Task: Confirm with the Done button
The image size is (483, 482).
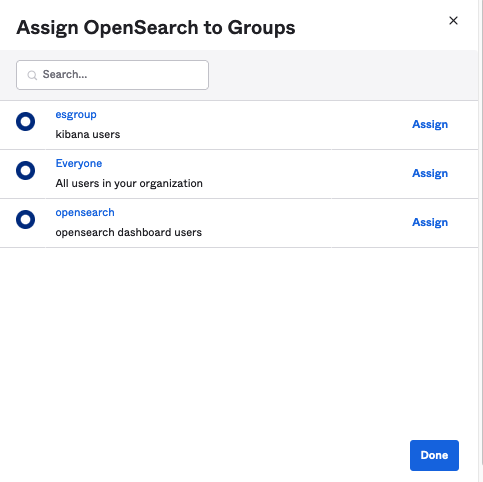Action: [x=434, y=455]
